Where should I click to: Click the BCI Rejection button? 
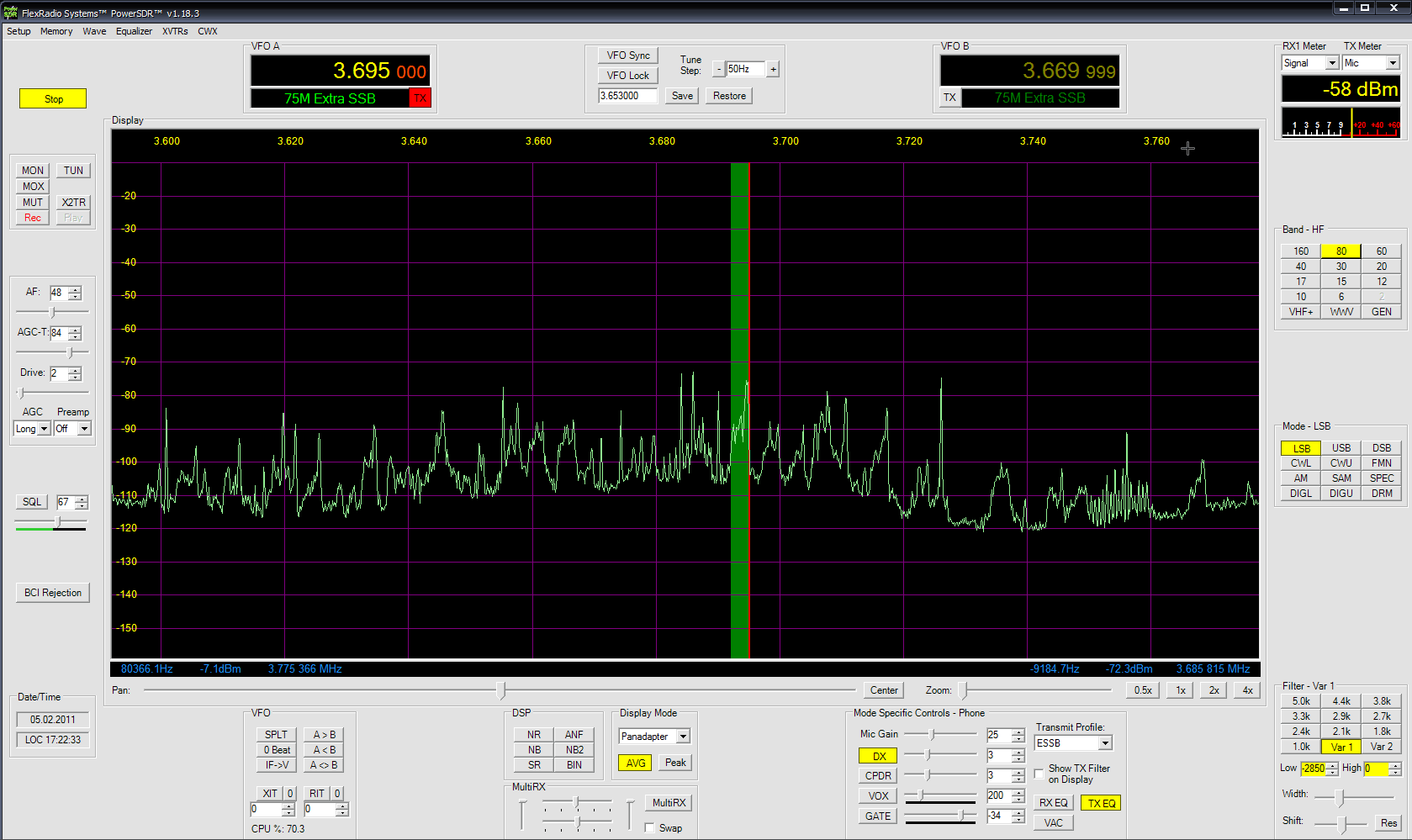53,593
